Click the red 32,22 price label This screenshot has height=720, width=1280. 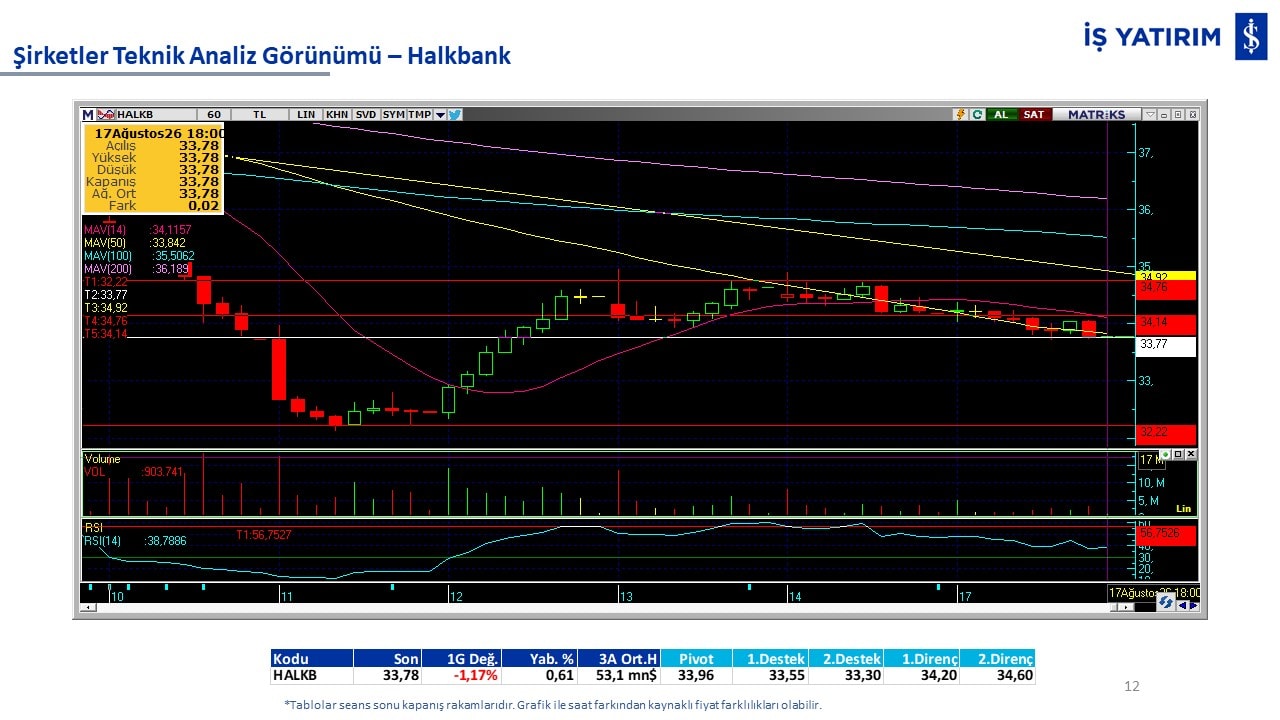1166,433
